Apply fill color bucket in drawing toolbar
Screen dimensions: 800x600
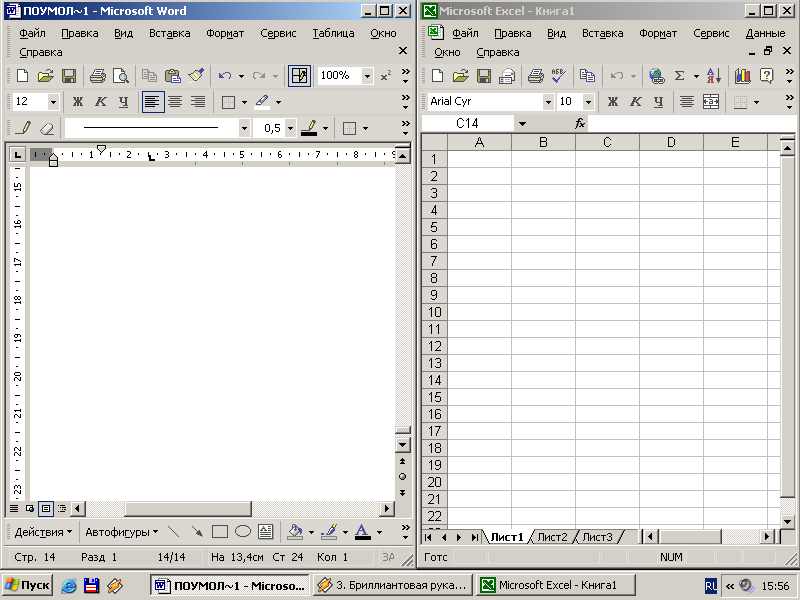pos(295,532)
